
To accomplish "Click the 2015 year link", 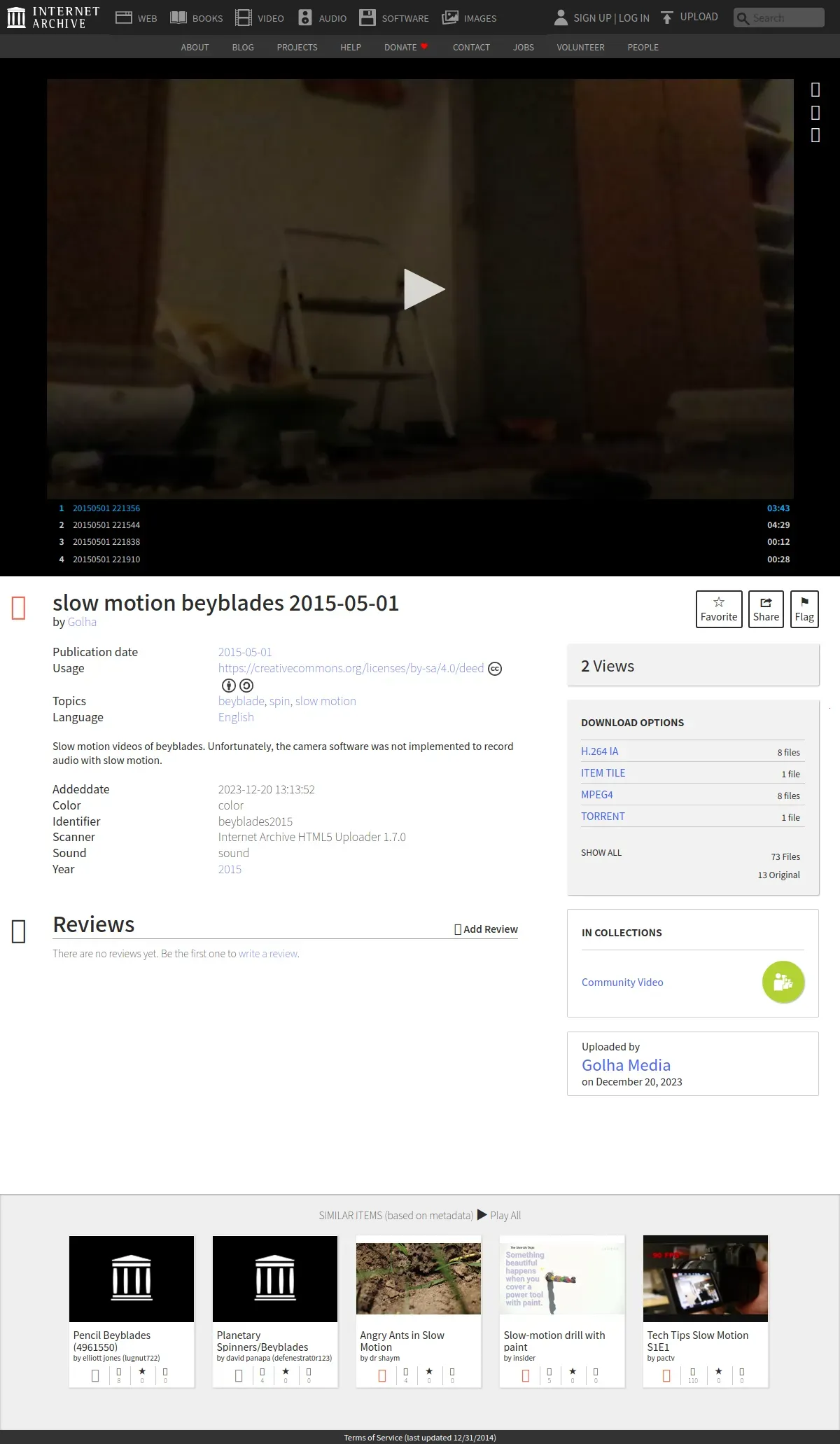I will point(230,869).
